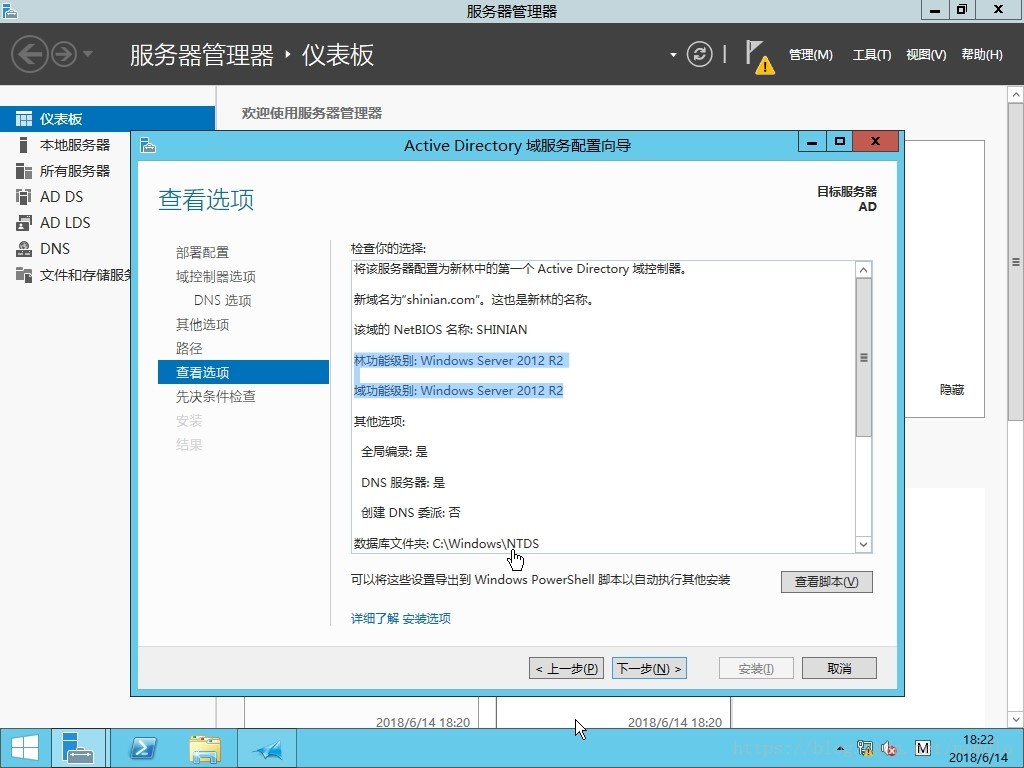
Task: Open File Explorer from the taskbar
Action: click(205, 748)
